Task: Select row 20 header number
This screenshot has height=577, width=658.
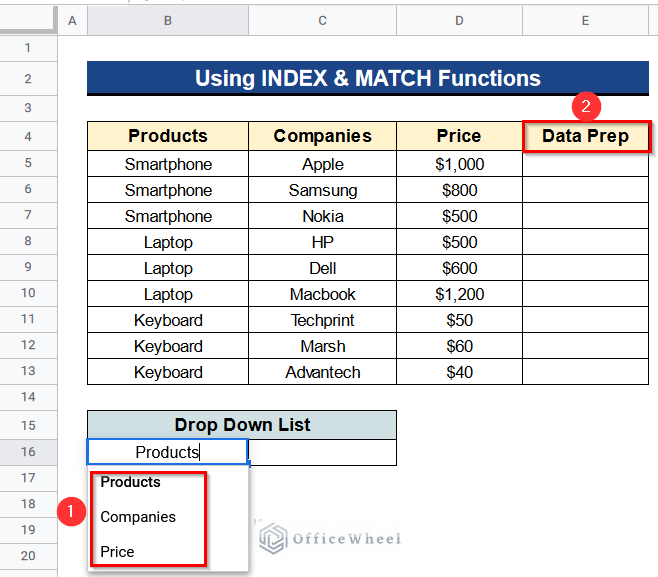Action: tap(28, 556)
